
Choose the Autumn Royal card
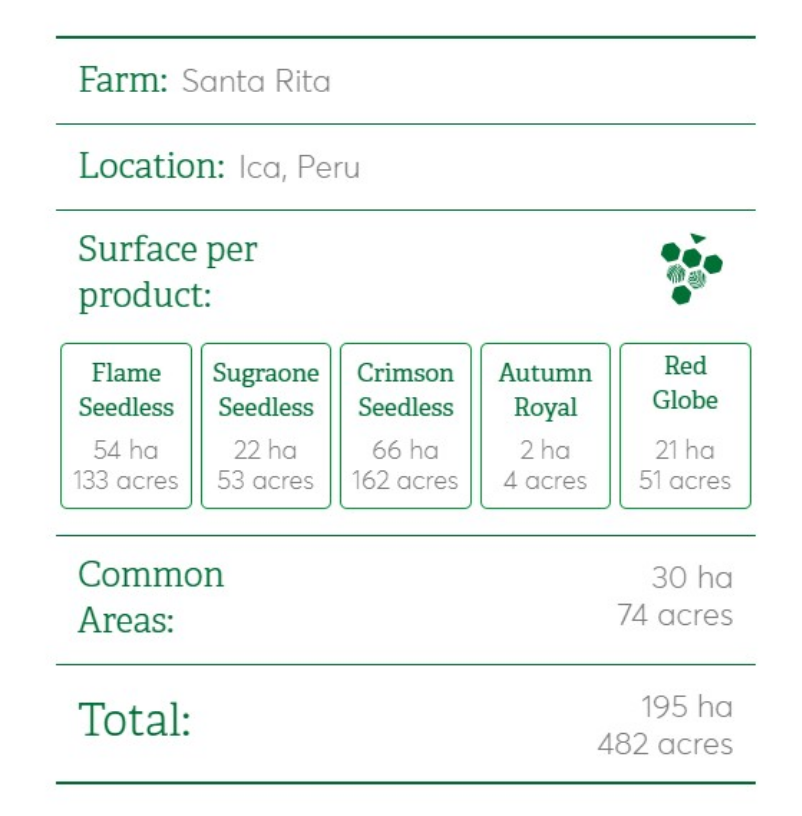(x=545, y=426)
